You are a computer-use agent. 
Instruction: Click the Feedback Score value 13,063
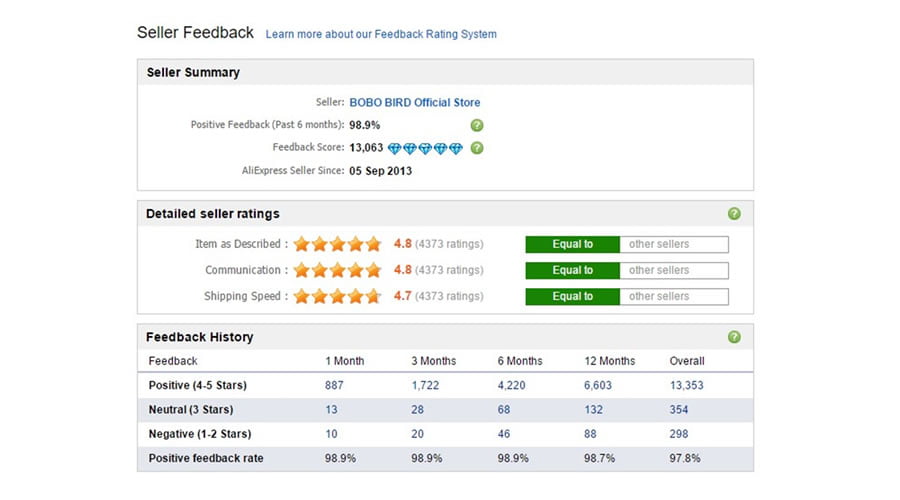point(366,148)
